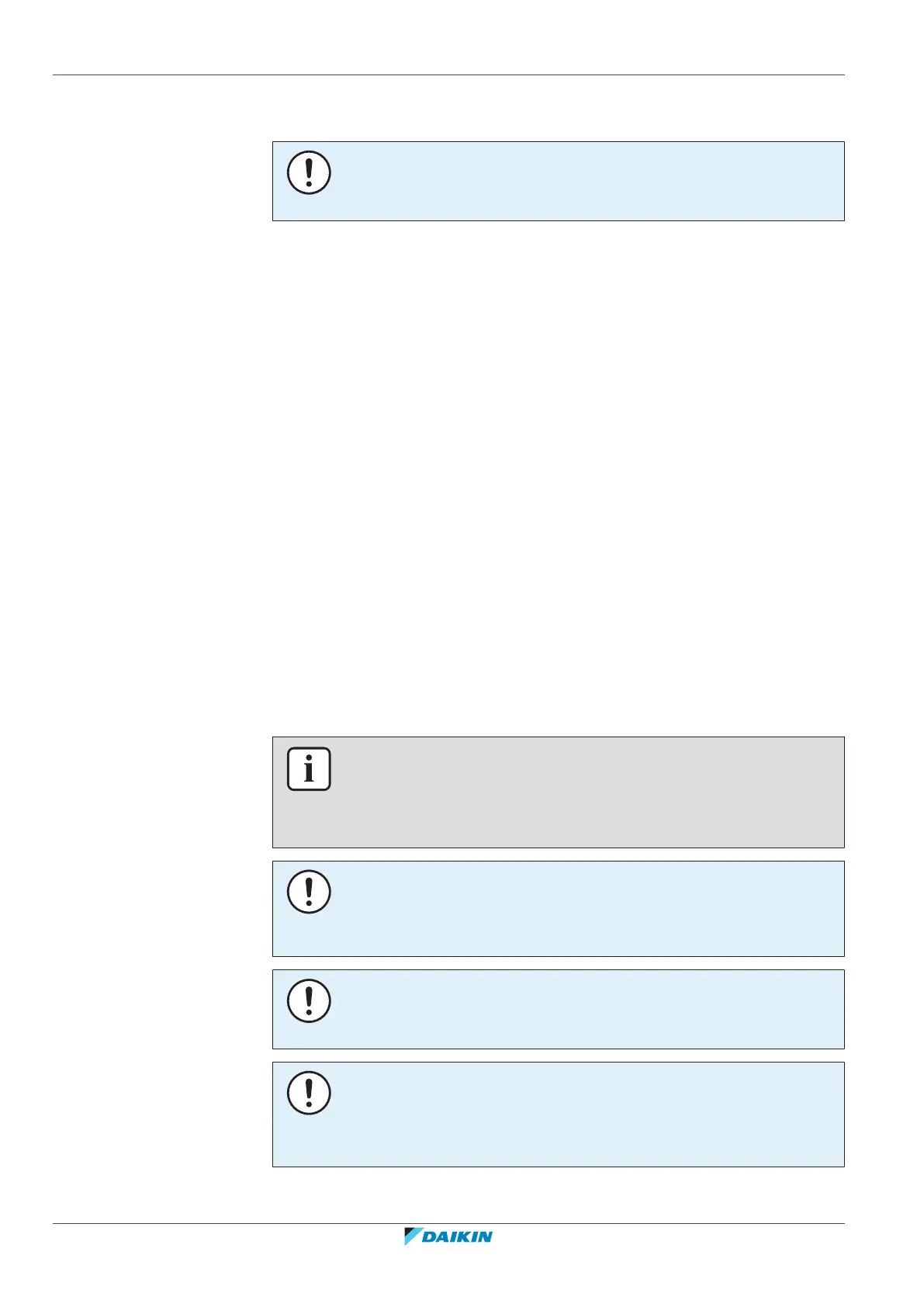Click exclamation icon in second-to-last blue notice

click(309, 1000)
